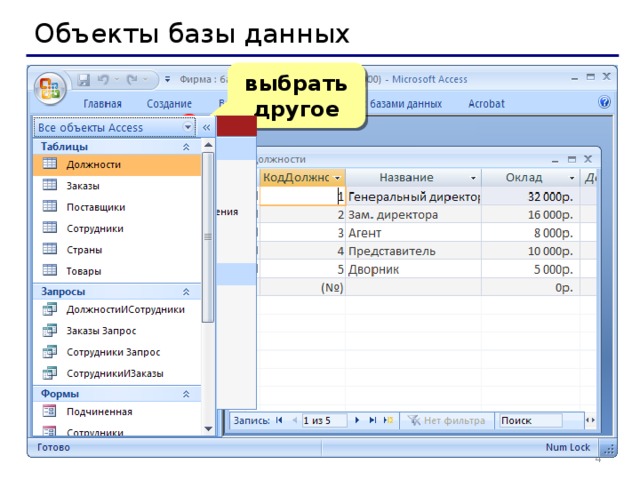Go to previous record navigation button

[x=294, y=420]
